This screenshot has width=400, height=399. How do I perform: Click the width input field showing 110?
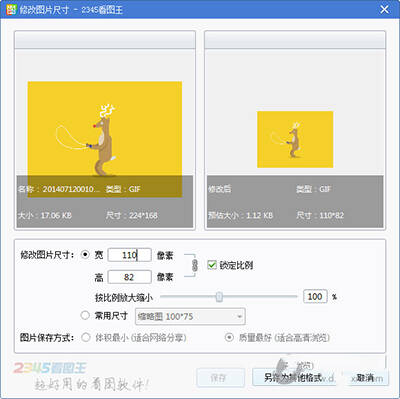coord(130,255)
